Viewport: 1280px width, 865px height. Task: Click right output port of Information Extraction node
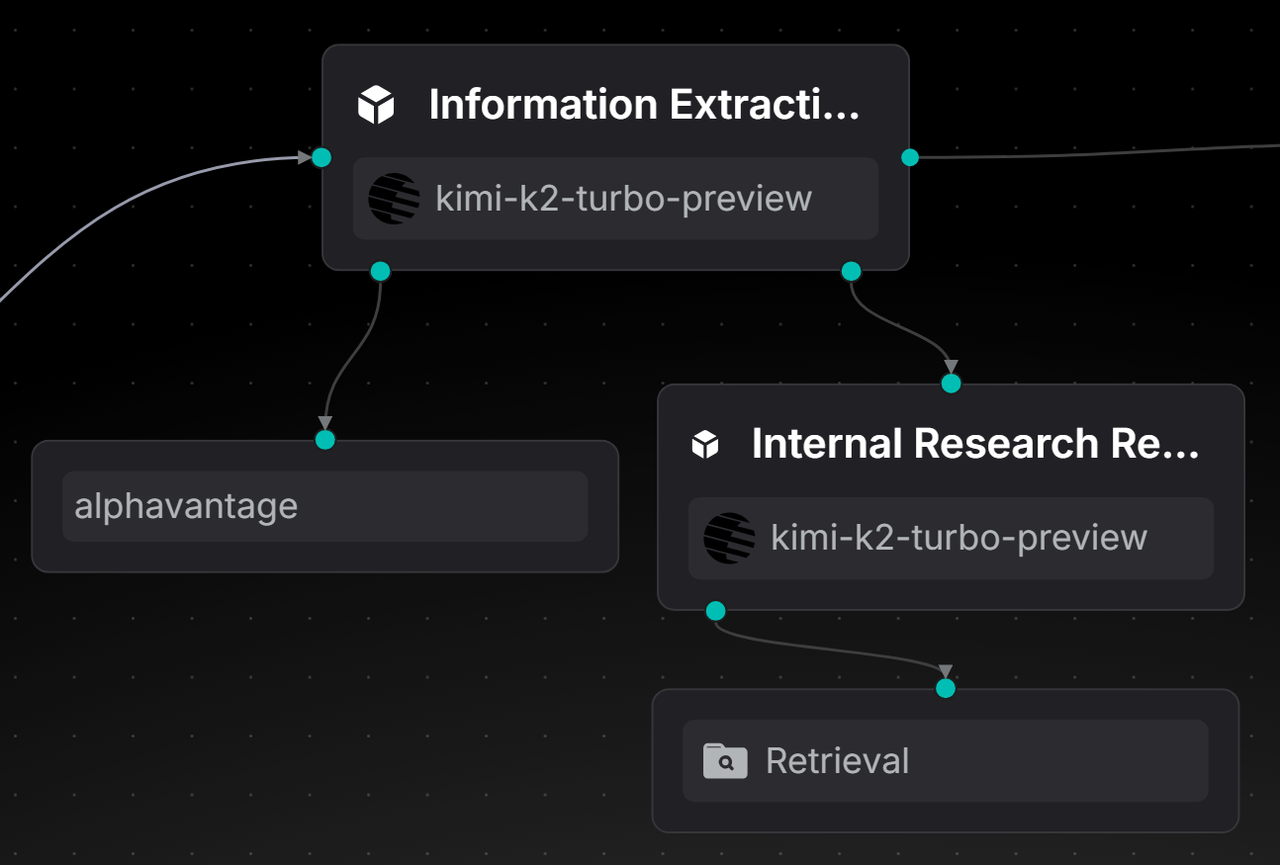(910, 157)
